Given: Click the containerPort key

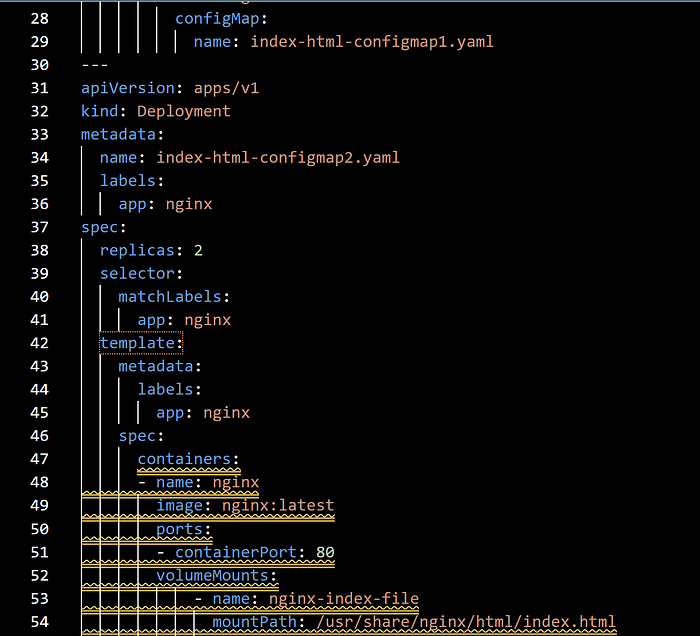Looking at the screenshot, I should [236, 553].
